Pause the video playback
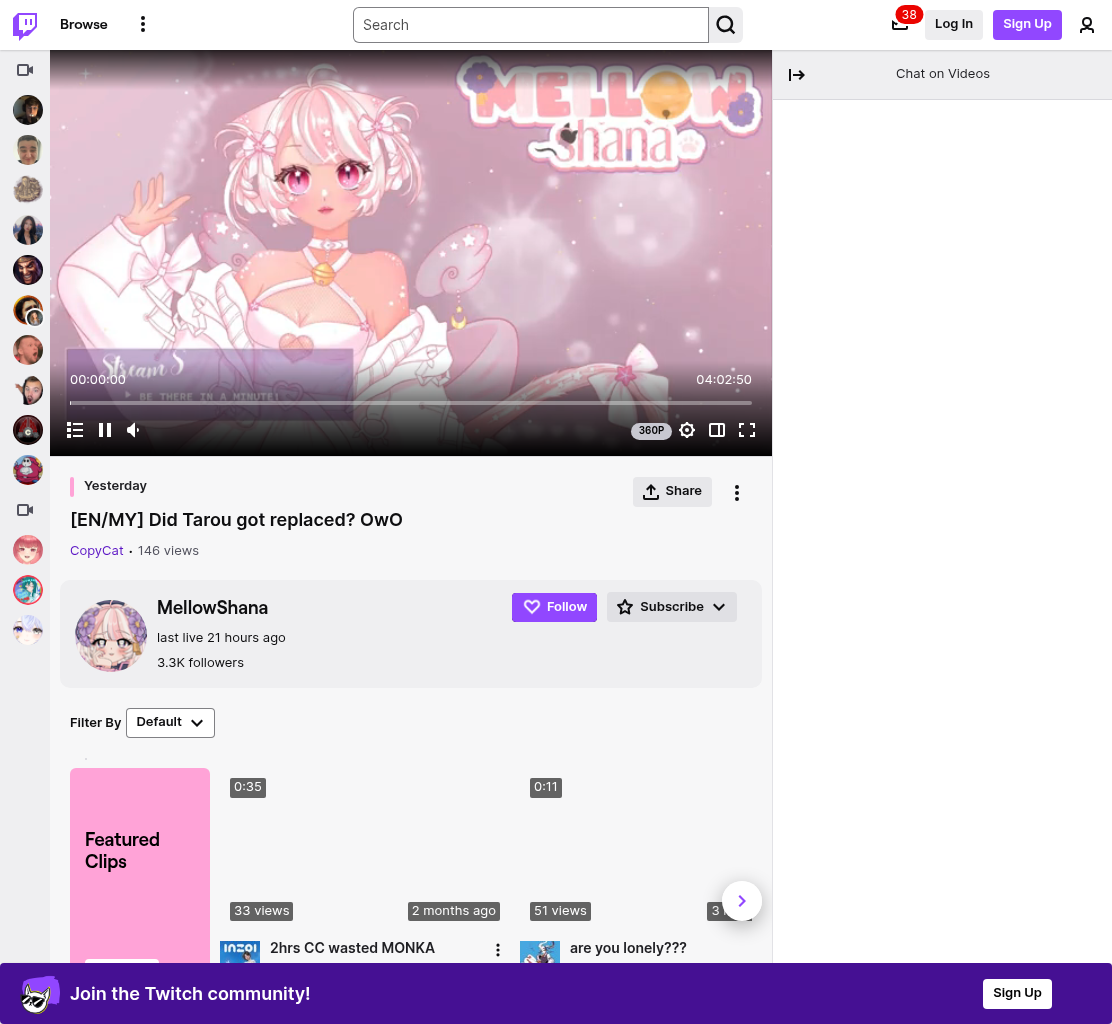The height and width of the screenshot is (1024, 1112). point(105,430)
